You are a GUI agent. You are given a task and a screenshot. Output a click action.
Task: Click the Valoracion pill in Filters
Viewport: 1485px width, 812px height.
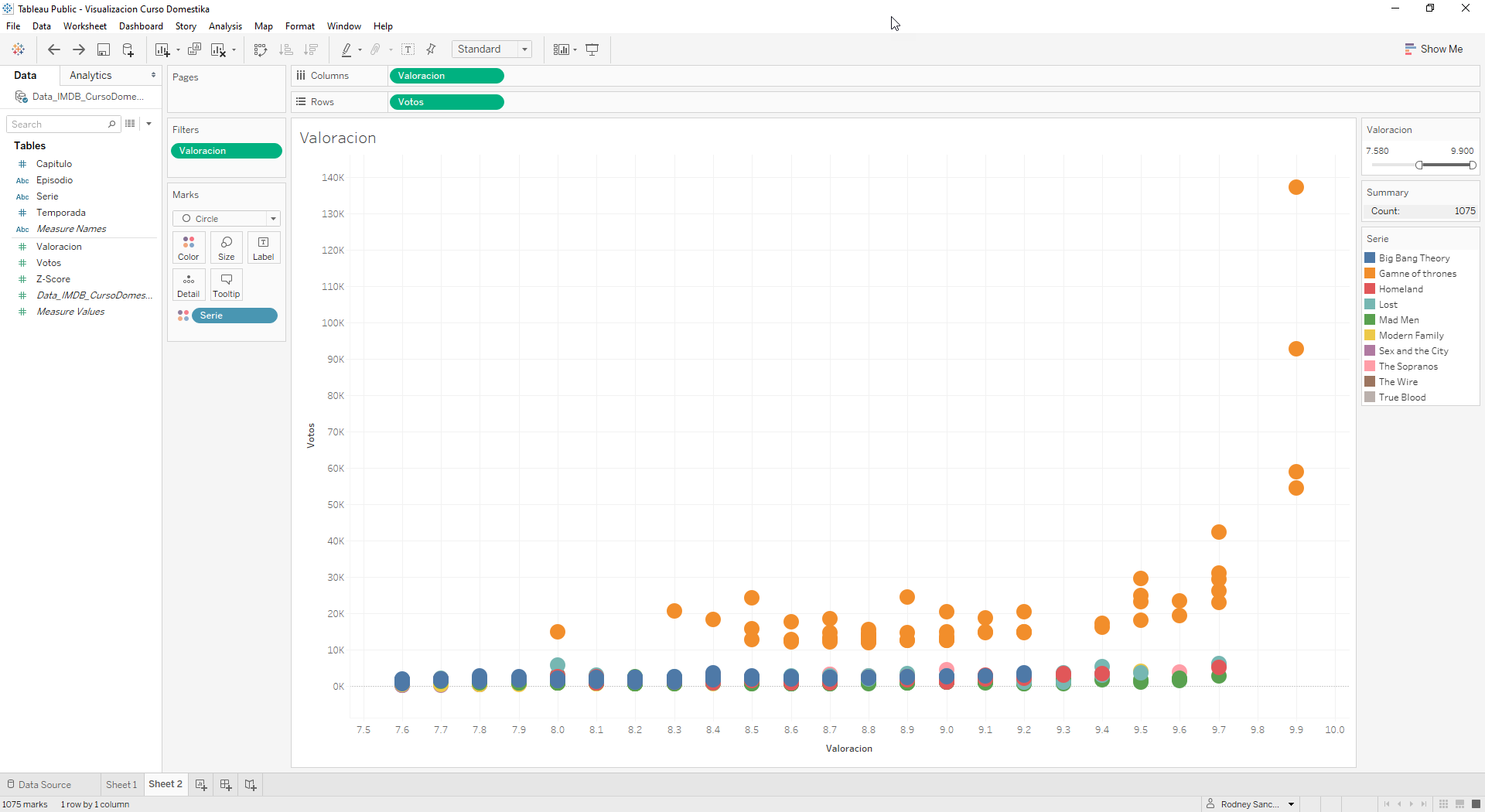point(227,151)
